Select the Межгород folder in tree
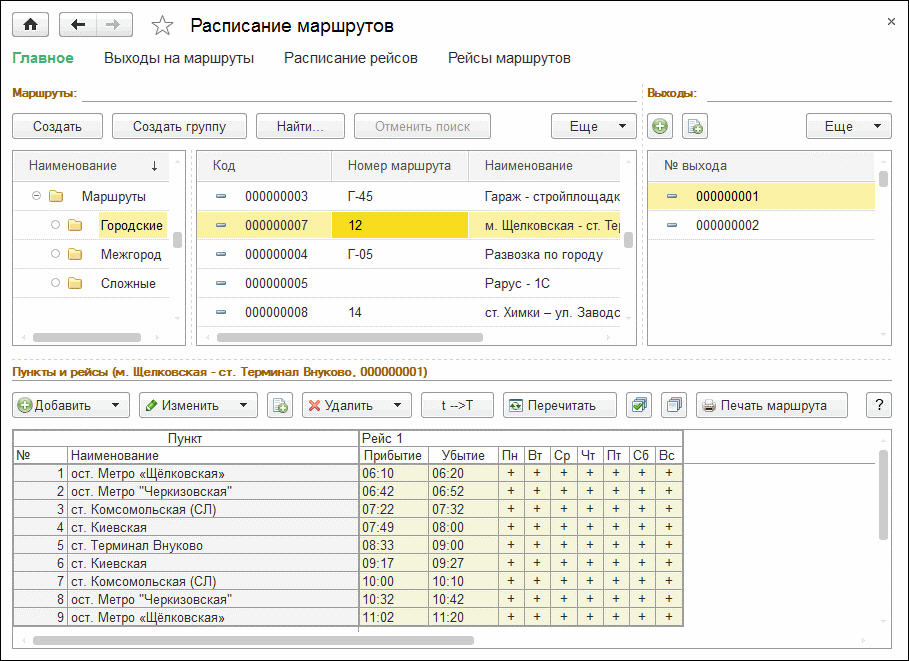 (x=130, y=254)
